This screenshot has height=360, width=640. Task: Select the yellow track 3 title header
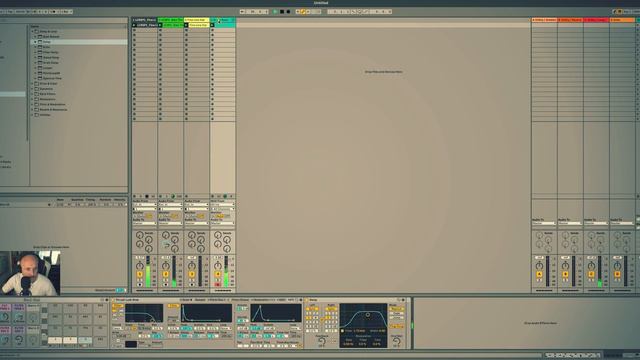pyautogui.click(x=197, y=20)
